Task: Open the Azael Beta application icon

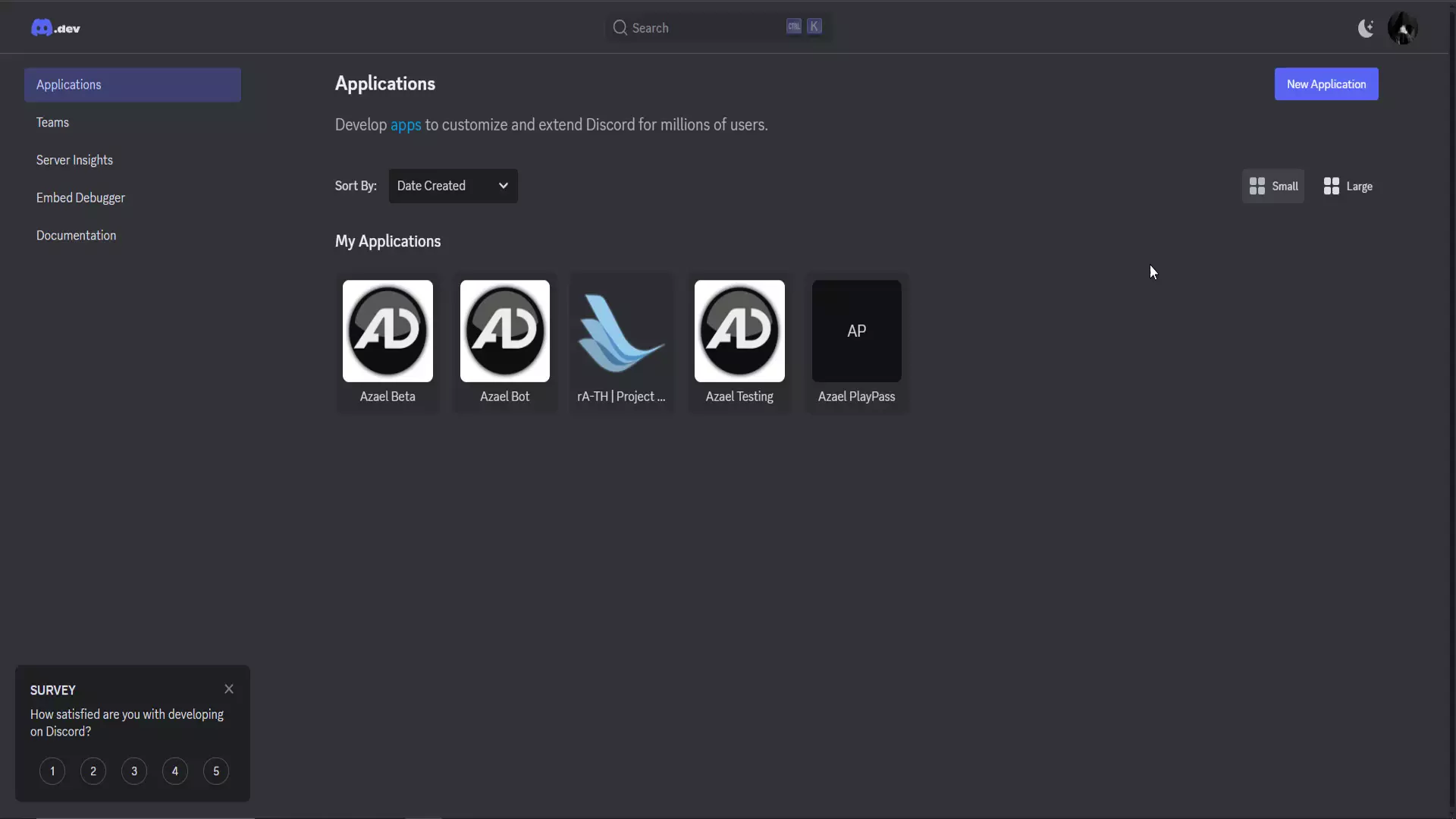Action: coord(388,331)
